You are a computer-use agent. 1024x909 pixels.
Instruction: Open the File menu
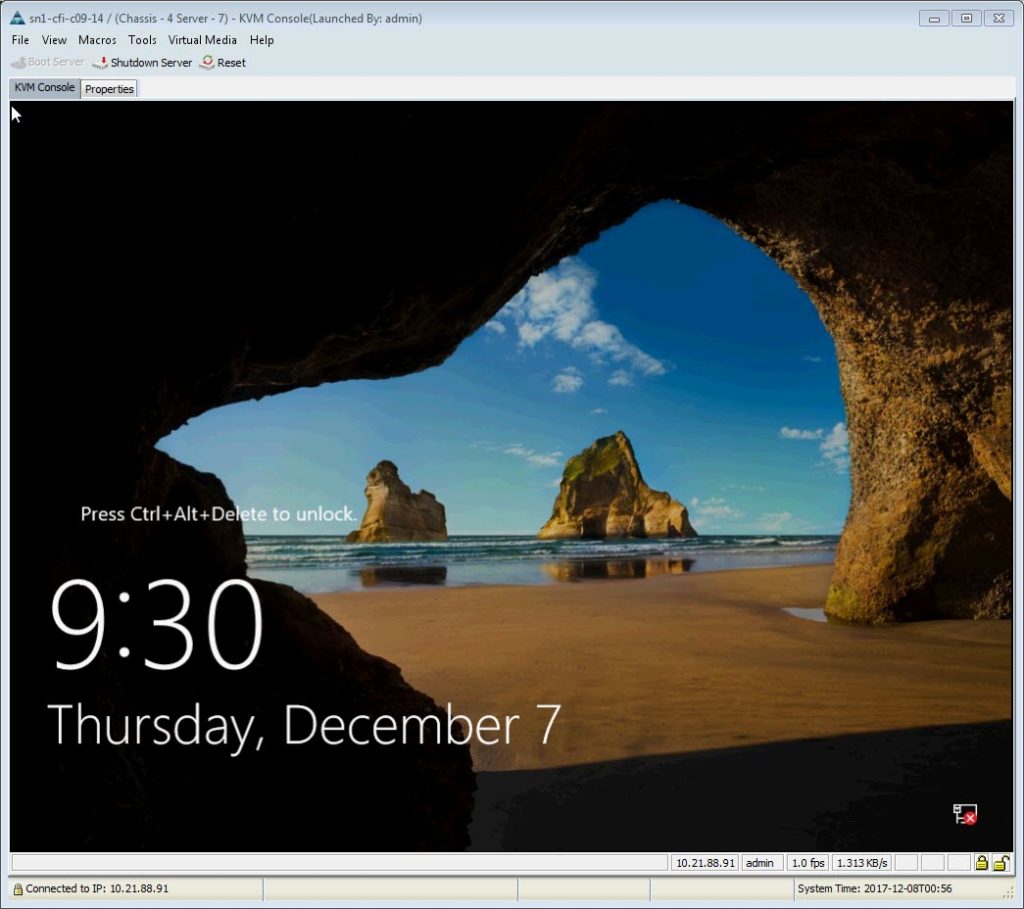point(20,40)
